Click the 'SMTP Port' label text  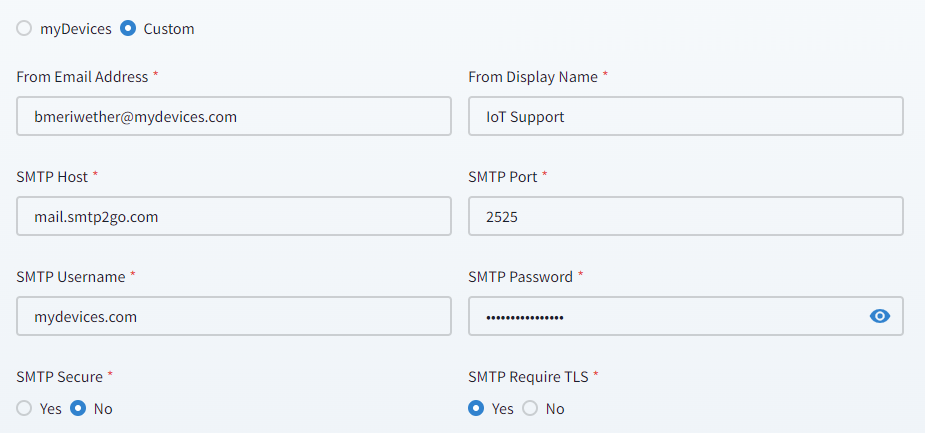click(503, 176)
